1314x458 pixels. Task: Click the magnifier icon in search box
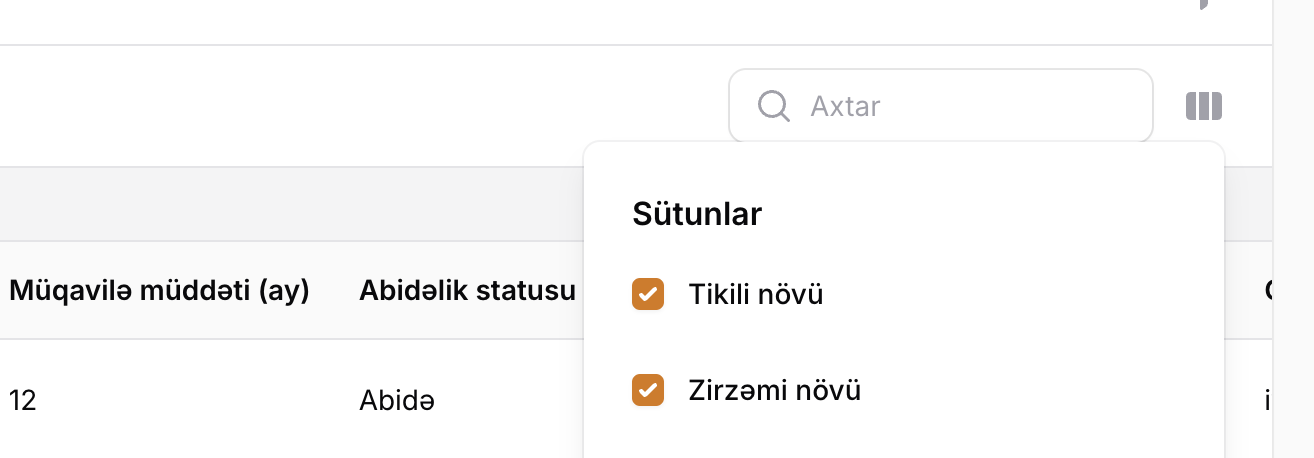[x=774, y=105]
